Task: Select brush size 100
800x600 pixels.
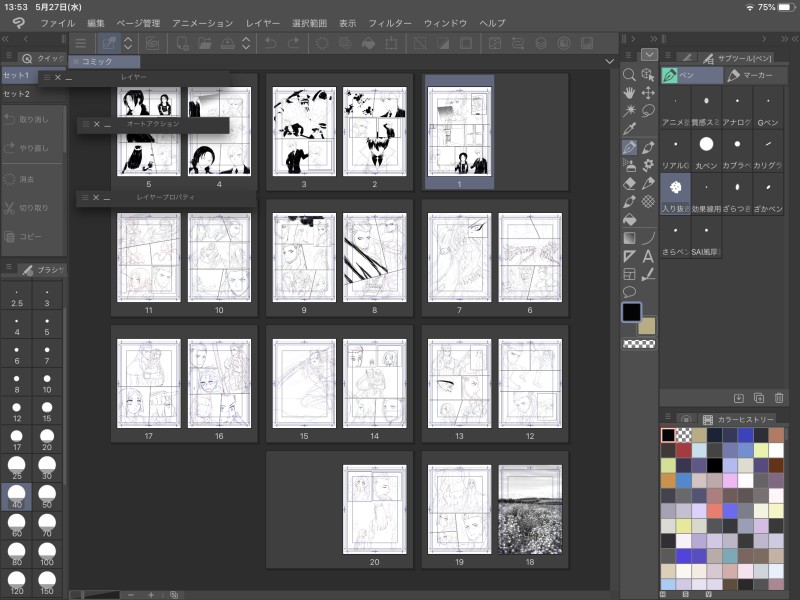Action: pos(47,554)
